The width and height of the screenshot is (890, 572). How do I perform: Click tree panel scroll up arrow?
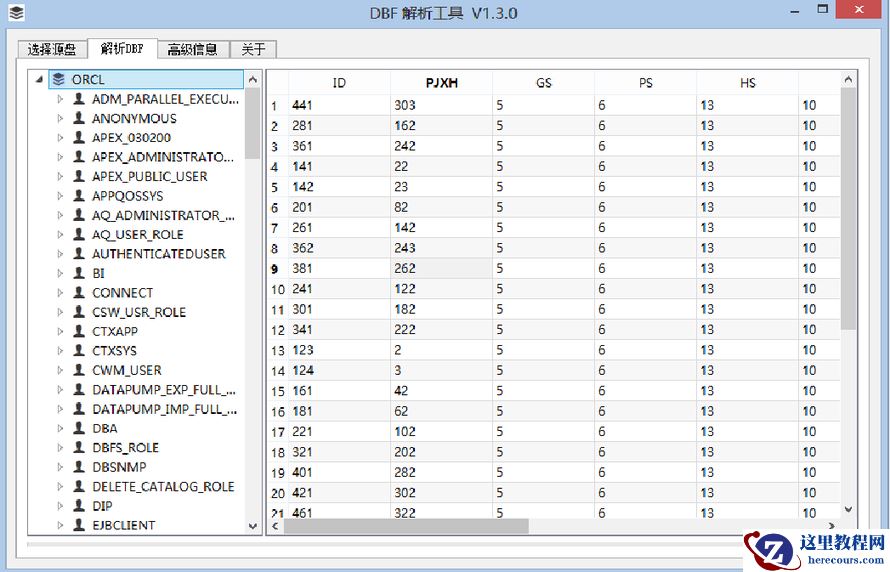pos(253,79)
